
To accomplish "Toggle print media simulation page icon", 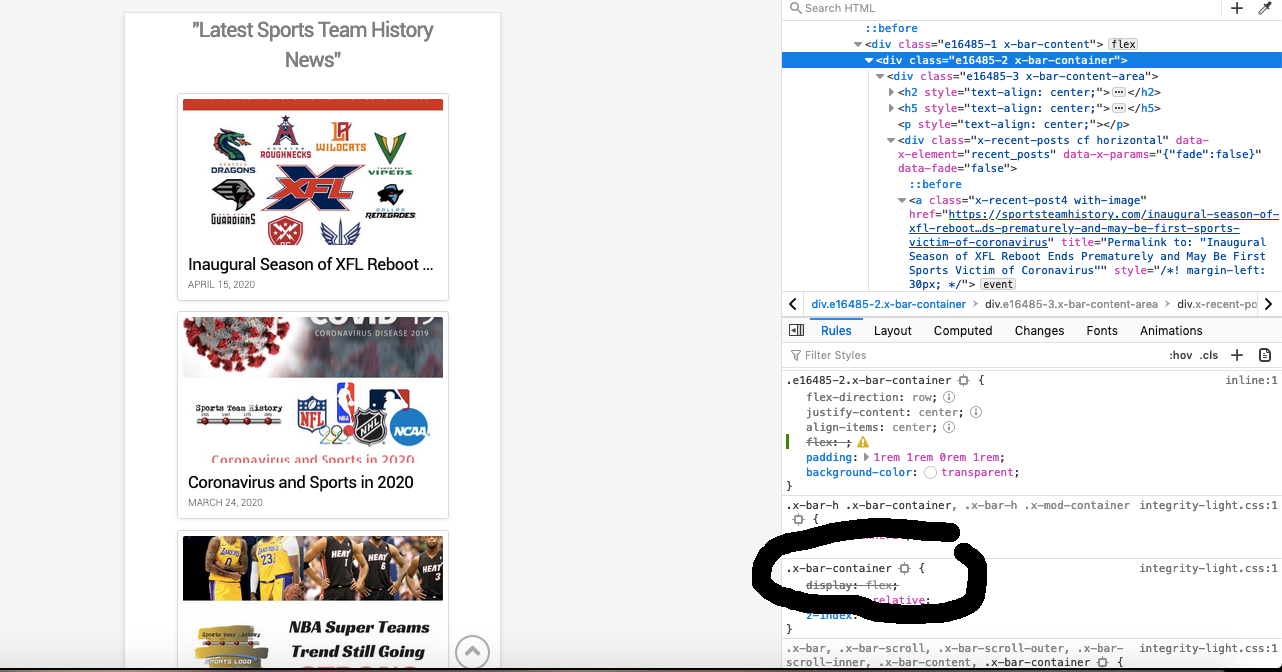I will point(1265,355).
